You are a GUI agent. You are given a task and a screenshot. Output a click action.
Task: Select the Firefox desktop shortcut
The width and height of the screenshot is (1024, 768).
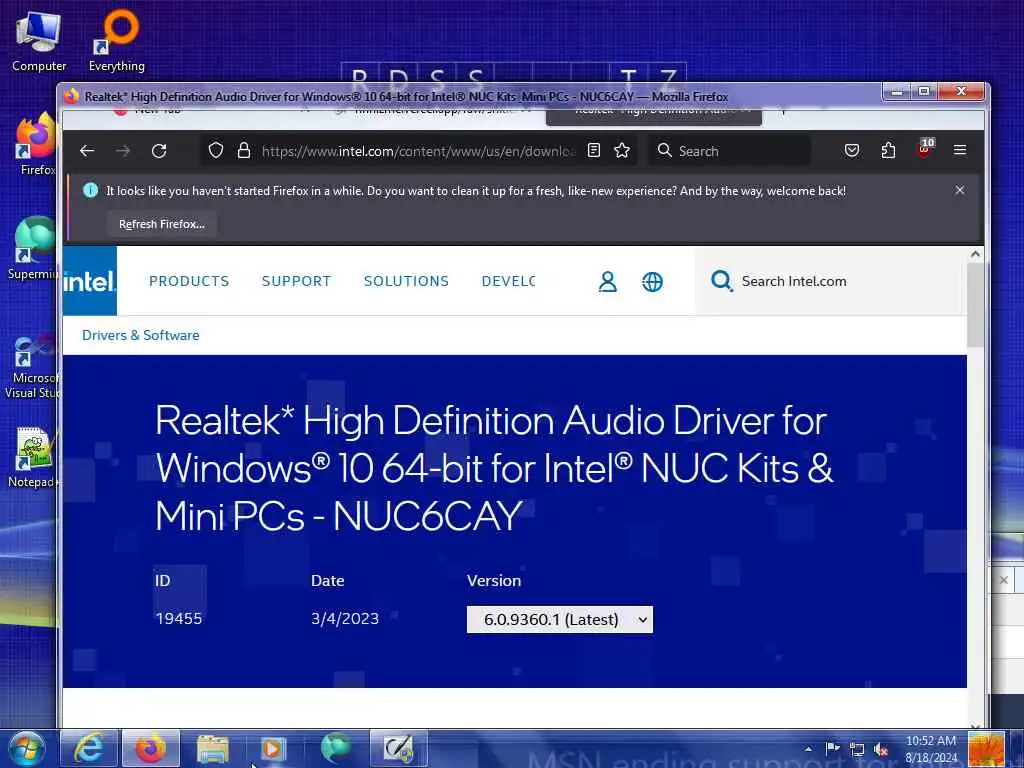coord(37,144)
